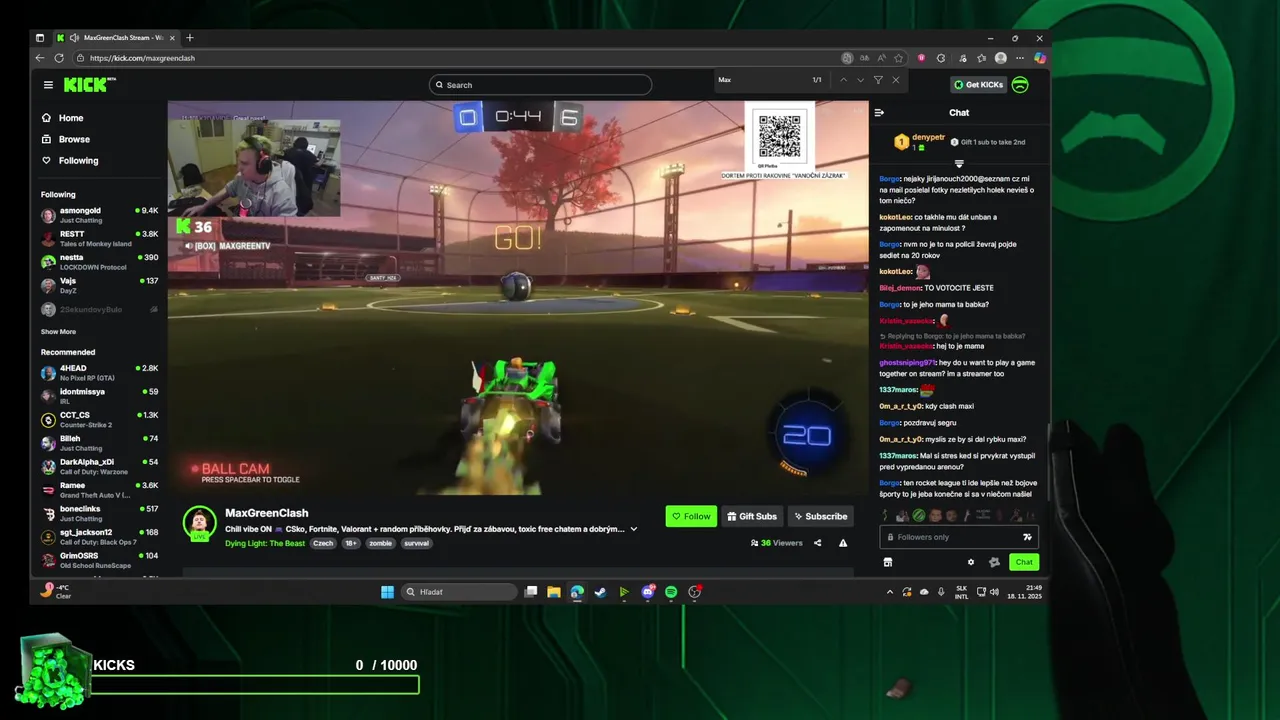Screen dimensions: 1280x720
Task: Open the green profile avatar menu
Action: tap(1020, 85)
